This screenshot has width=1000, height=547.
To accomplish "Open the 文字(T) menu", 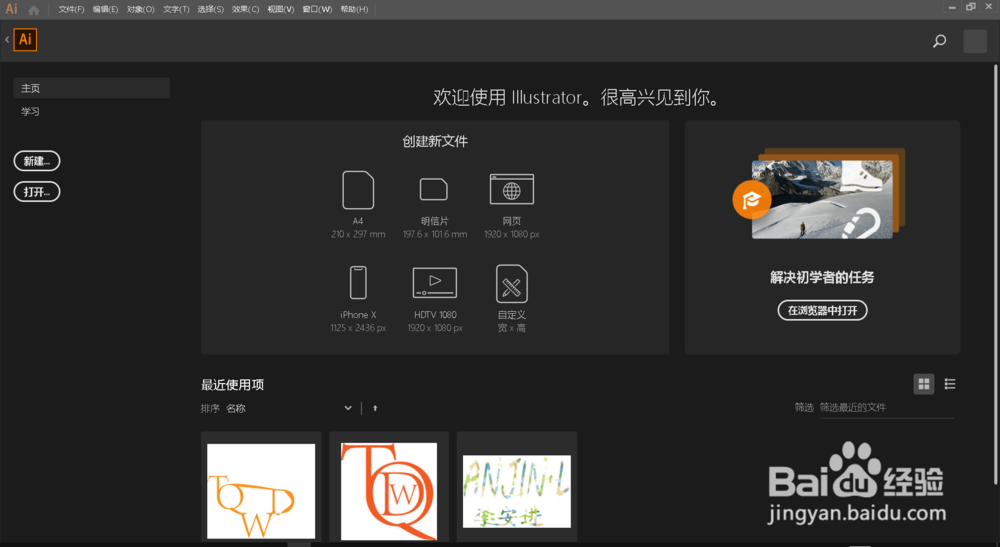I will pos(176,10).
